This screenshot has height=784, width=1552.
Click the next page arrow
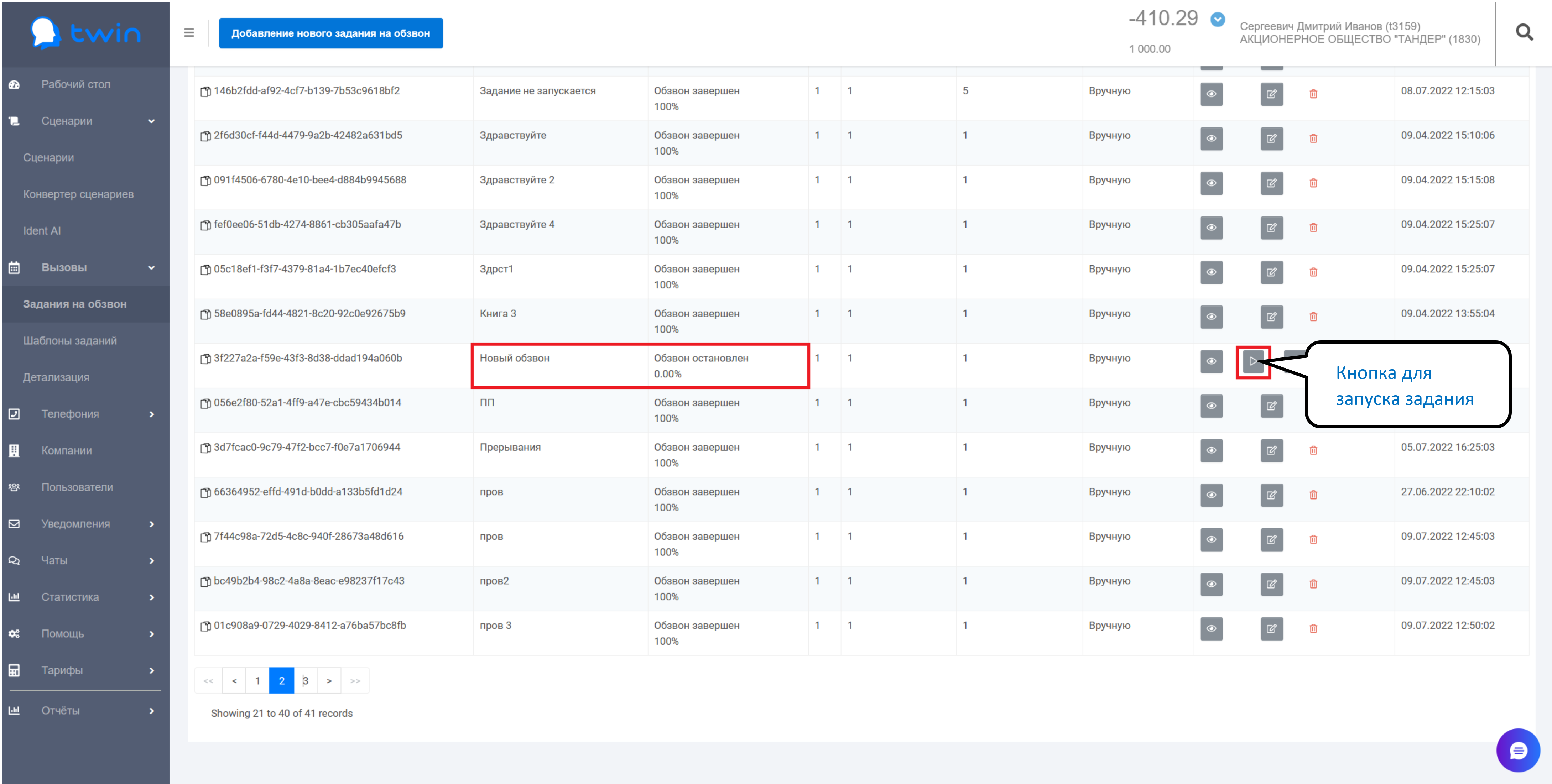point(329,681)
